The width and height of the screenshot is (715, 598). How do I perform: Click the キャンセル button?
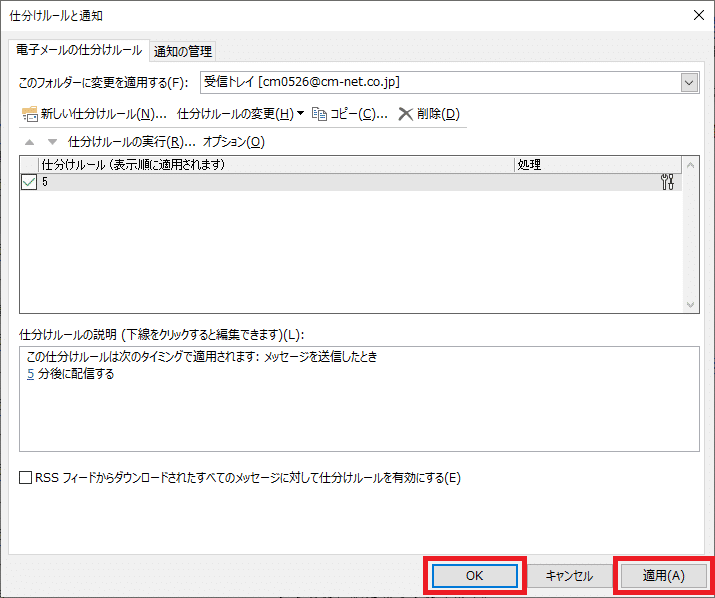pos(569,576)
